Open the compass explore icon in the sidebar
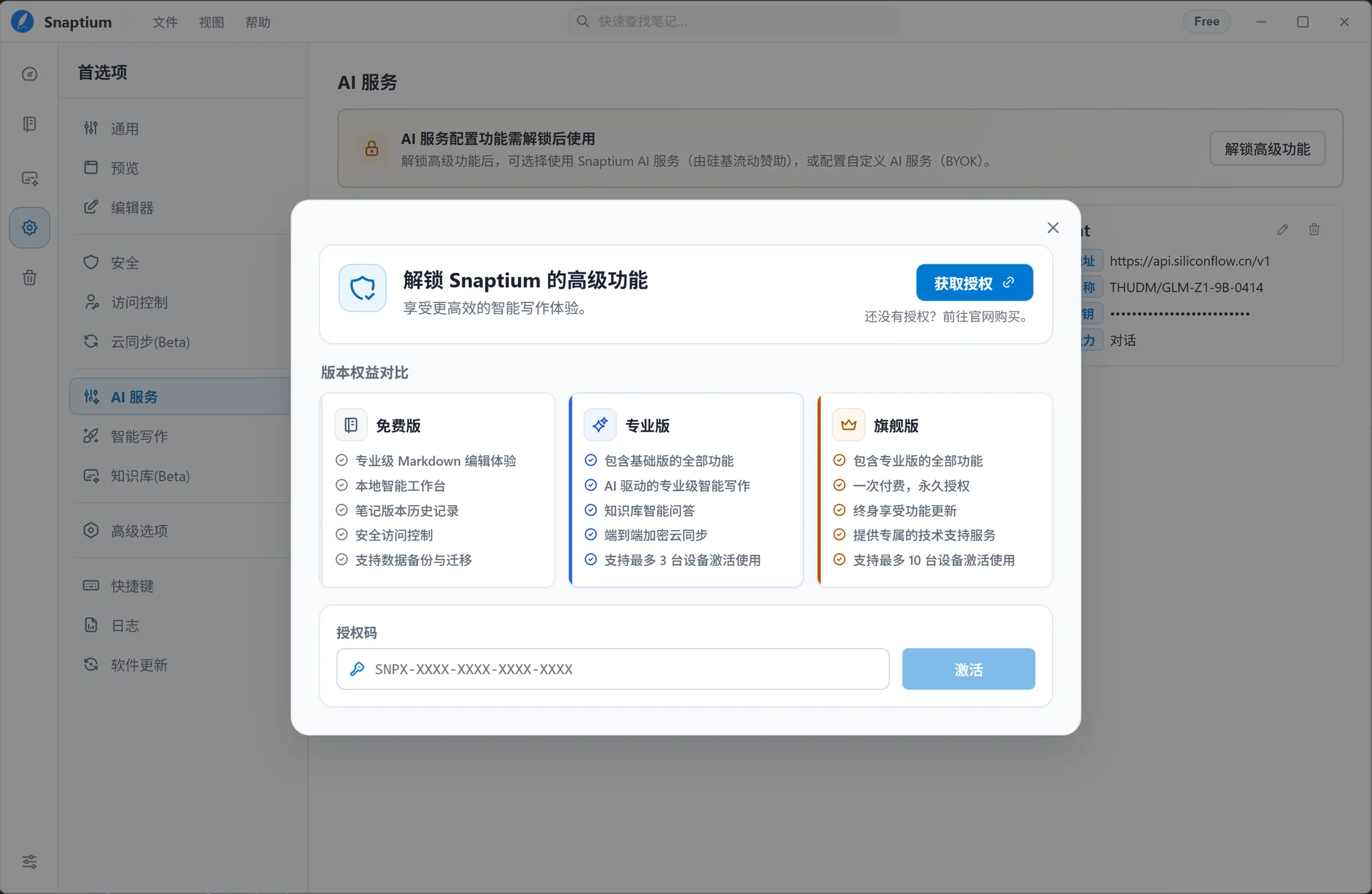1372x894 pixels. tap(29, 74)
